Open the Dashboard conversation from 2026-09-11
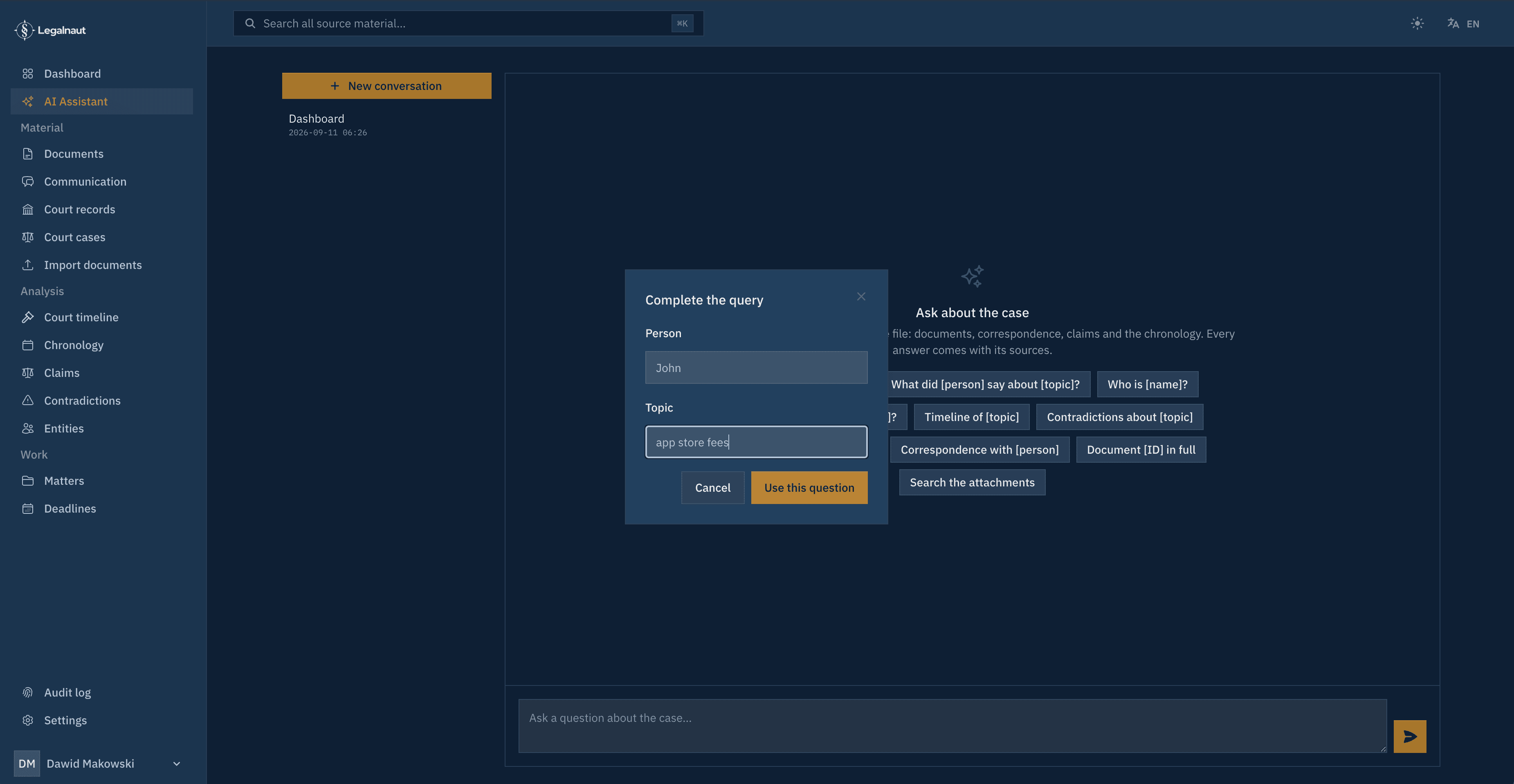 386,125
